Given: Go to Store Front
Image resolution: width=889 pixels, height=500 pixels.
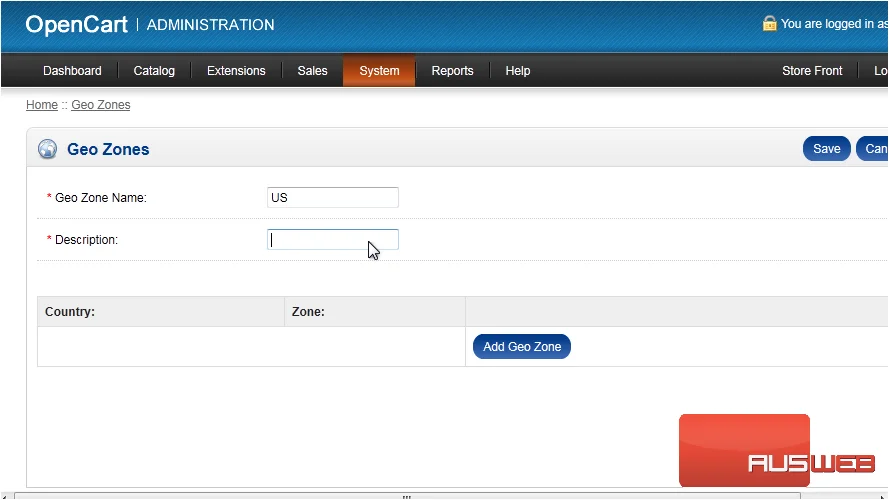Looking at the screenshot, I should click(812, 71).
